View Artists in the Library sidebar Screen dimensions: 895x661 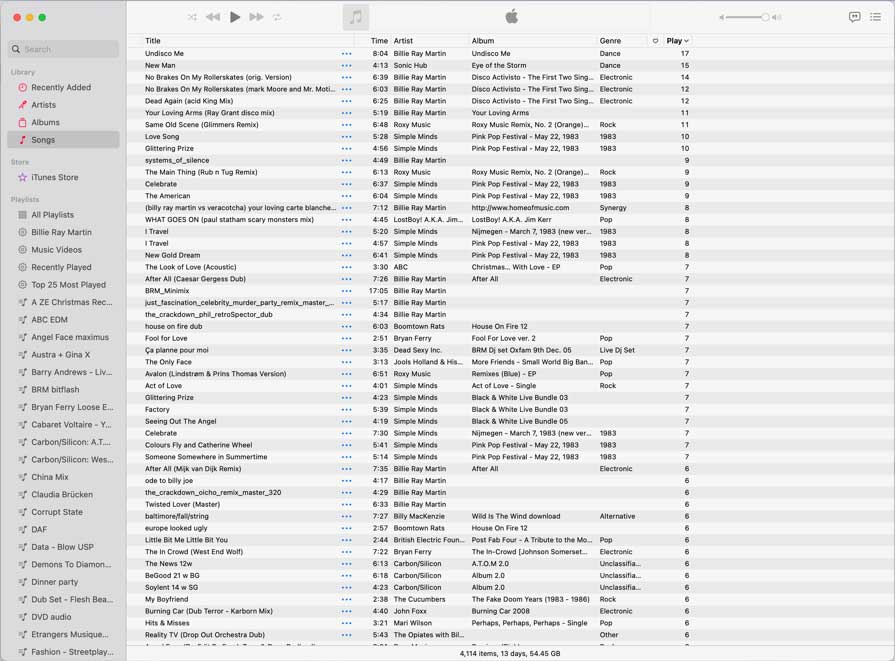pos(47,104)
